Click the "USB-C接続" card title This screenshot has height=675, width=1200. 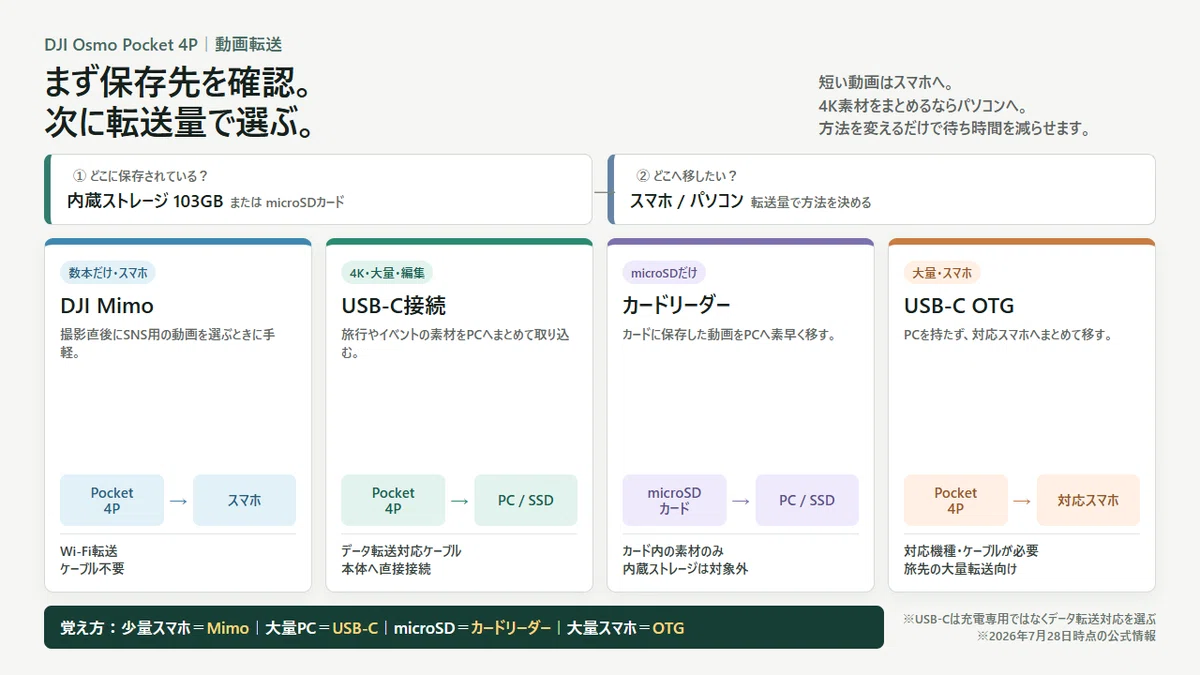[393, 306]
